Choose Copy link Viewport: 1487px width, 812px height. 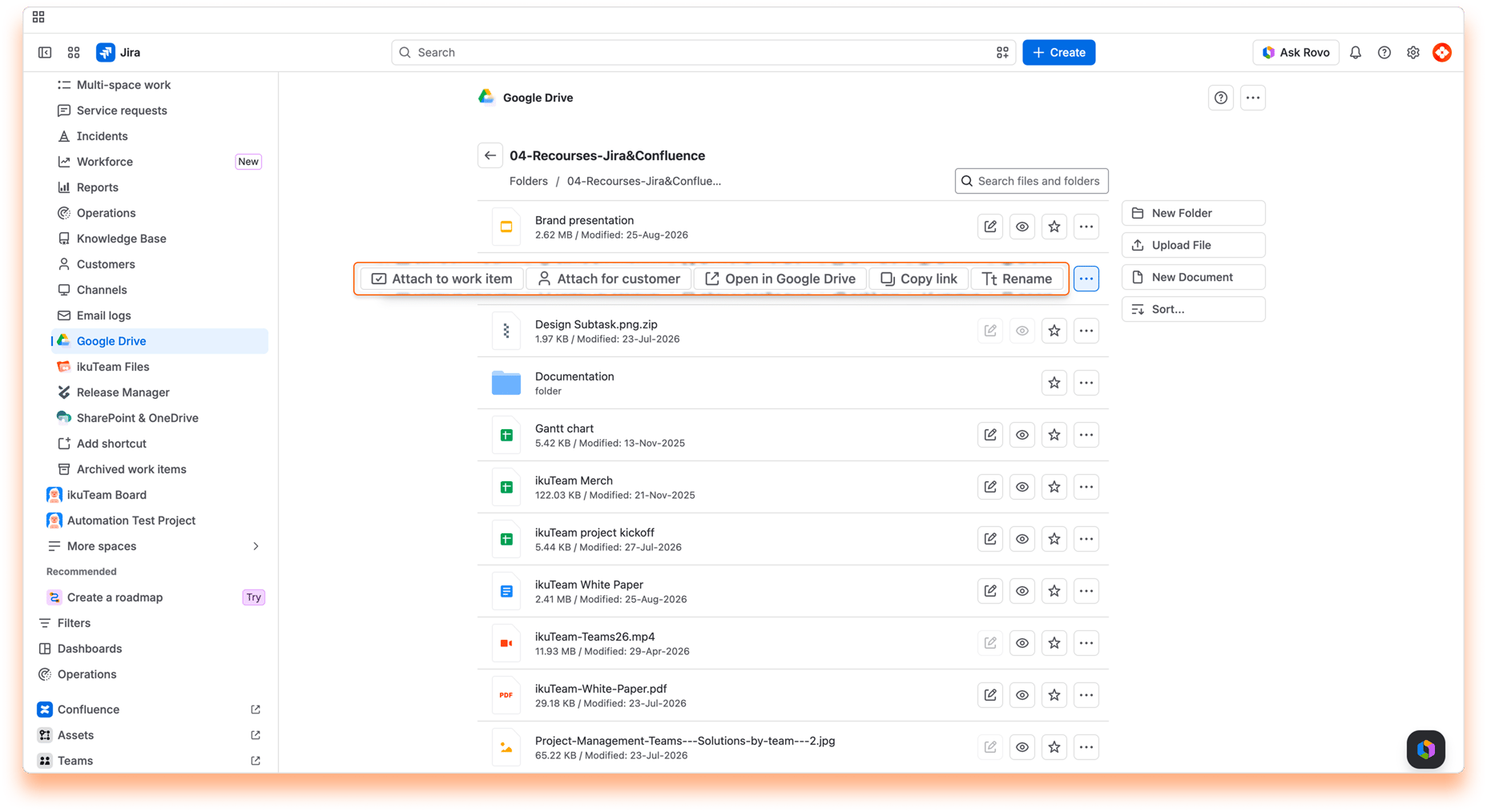click(x=919, y=279)
